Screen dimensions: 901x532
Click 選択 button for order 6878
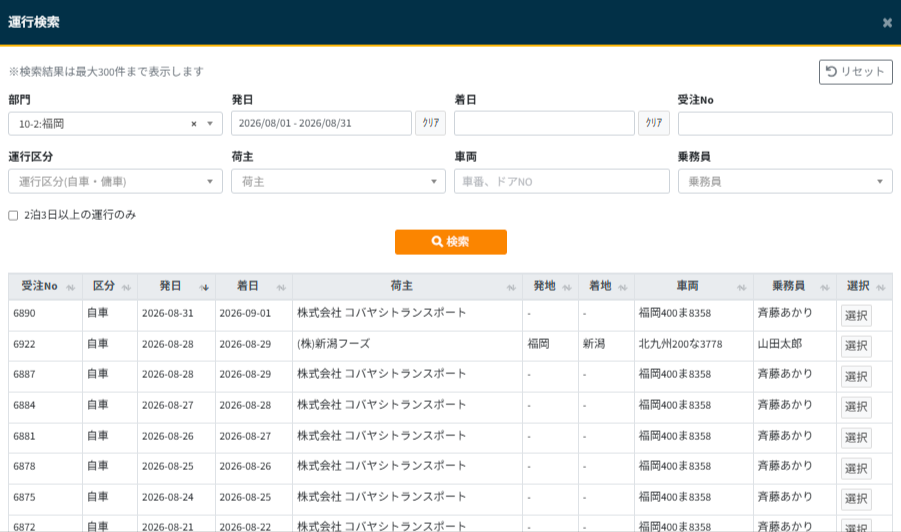[x=856, y=468]
